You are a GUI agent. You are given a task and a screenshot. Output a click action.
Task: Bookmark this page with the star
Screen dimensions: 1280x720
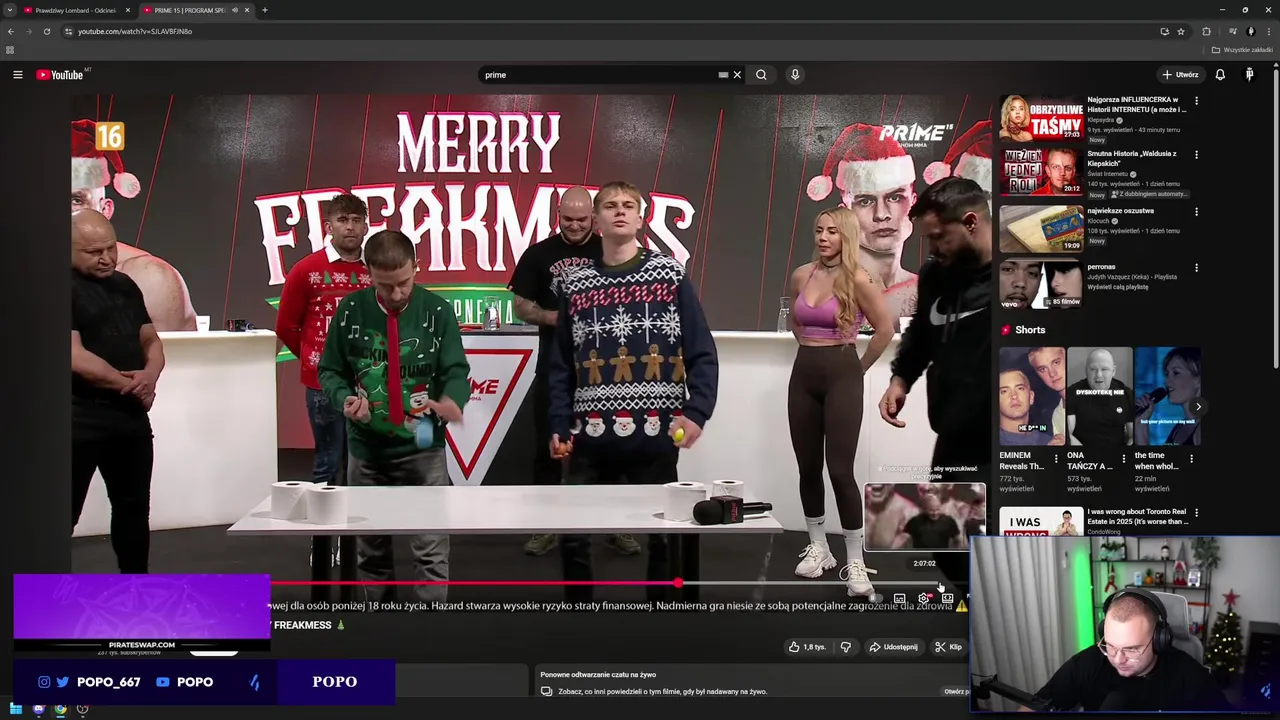click(x=1181, y=31)
